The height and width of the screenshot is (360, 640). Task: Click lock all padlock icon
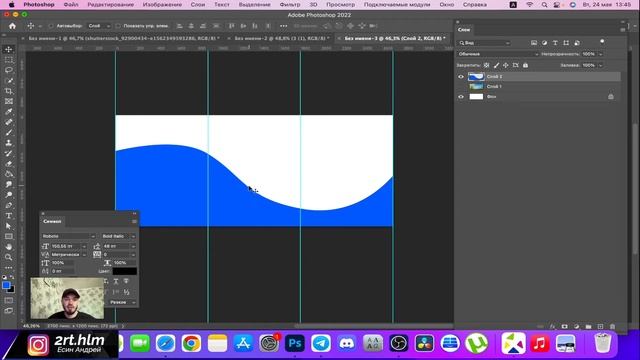(x=525, y=65)
